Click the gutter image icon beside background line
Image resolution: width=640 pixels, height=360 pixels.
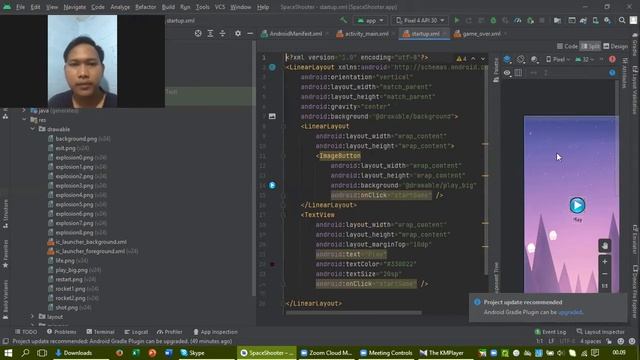(x=272, y=116)
